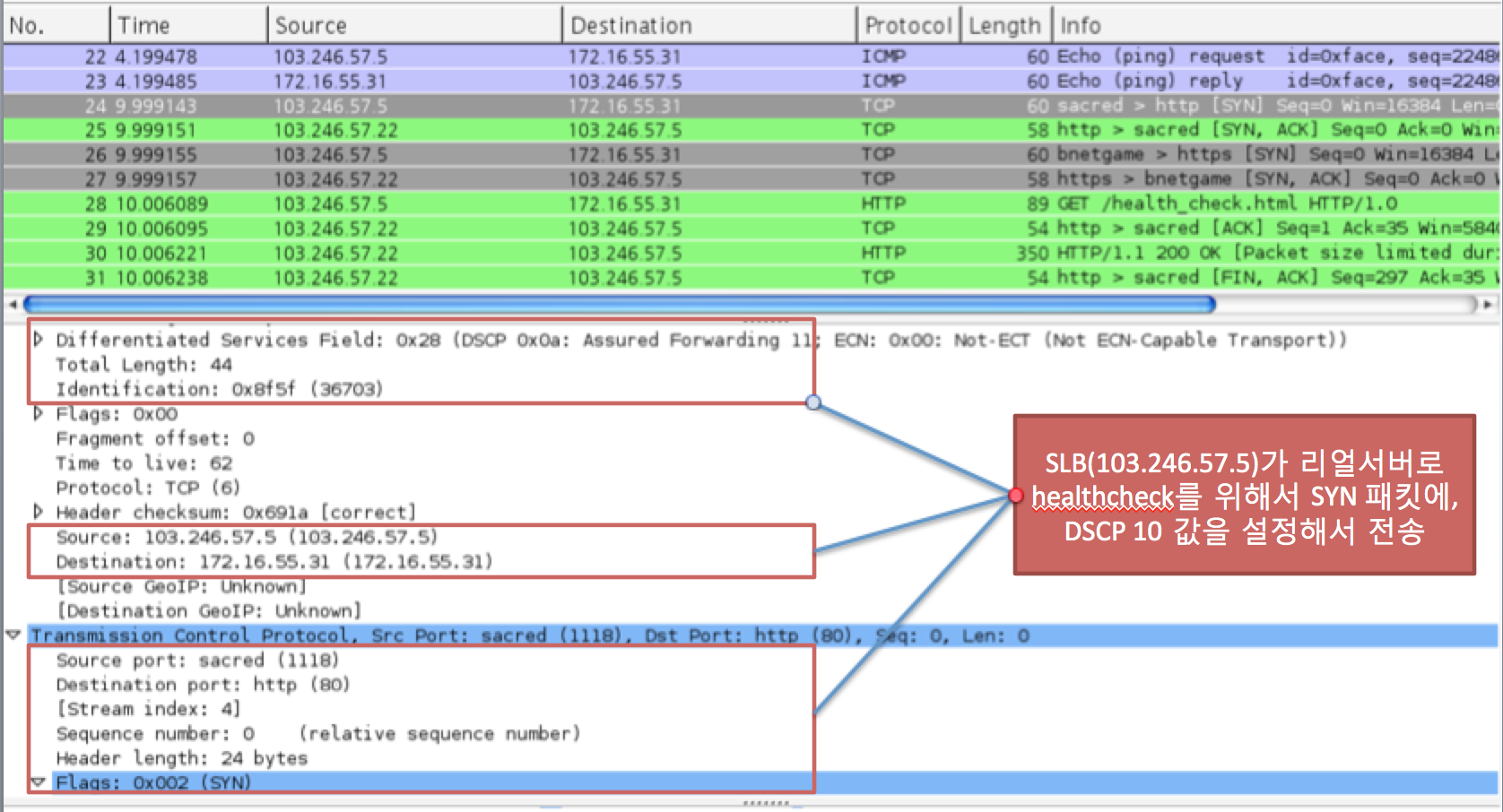Collapse the TCP Flags: 0x002 (SYN) row
The width and height of the screenshot is (1503, 812).
point(38,782)
